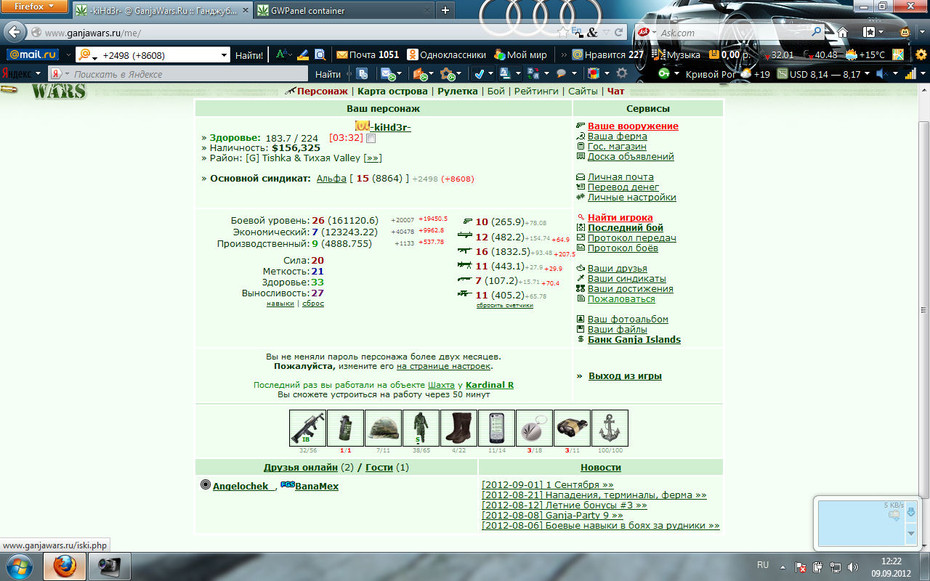
Task: Open friend Angelochek_ profile link
Action: [243, 486]
